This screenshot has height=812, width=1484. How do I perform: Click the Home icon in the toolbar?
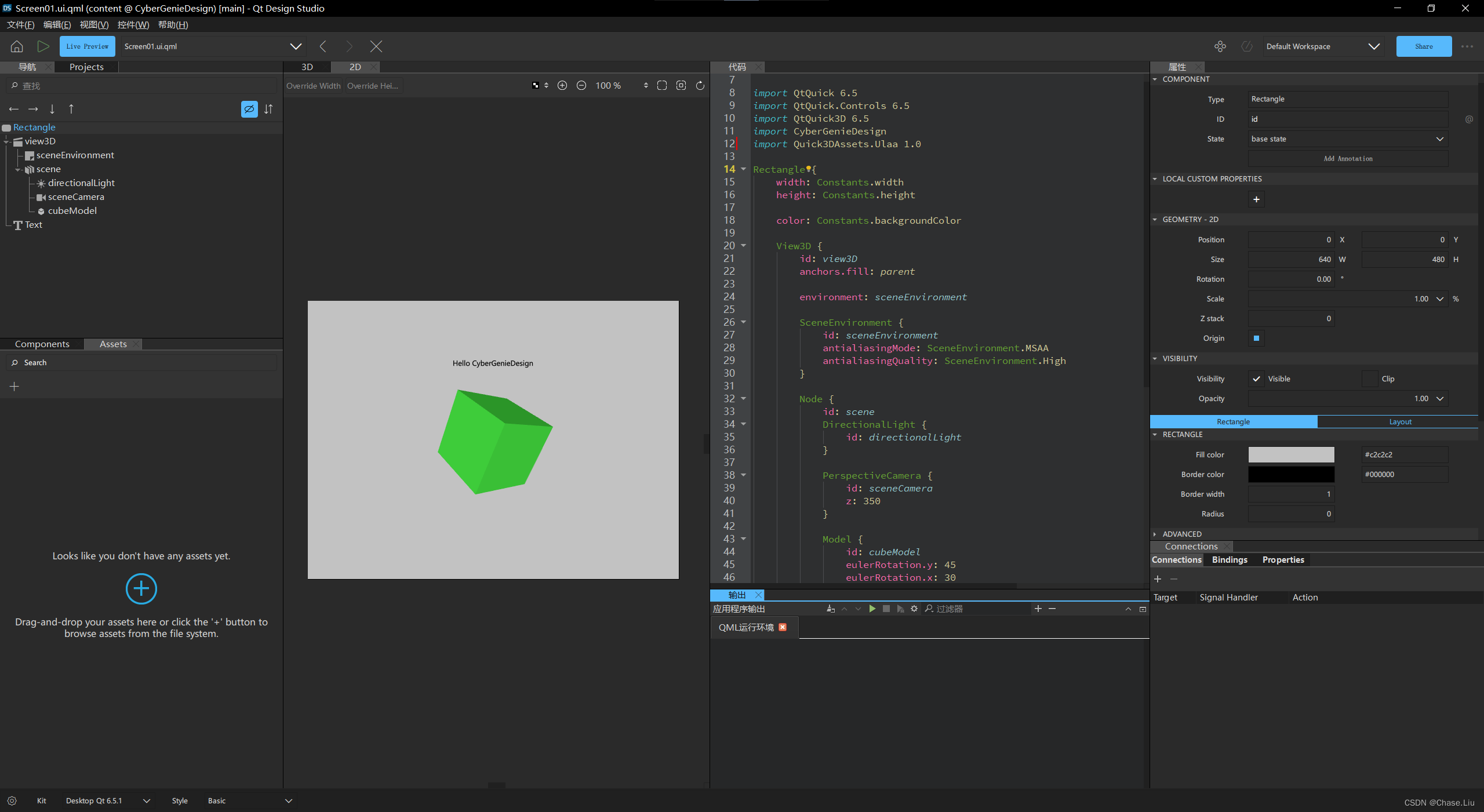point(16,46)
